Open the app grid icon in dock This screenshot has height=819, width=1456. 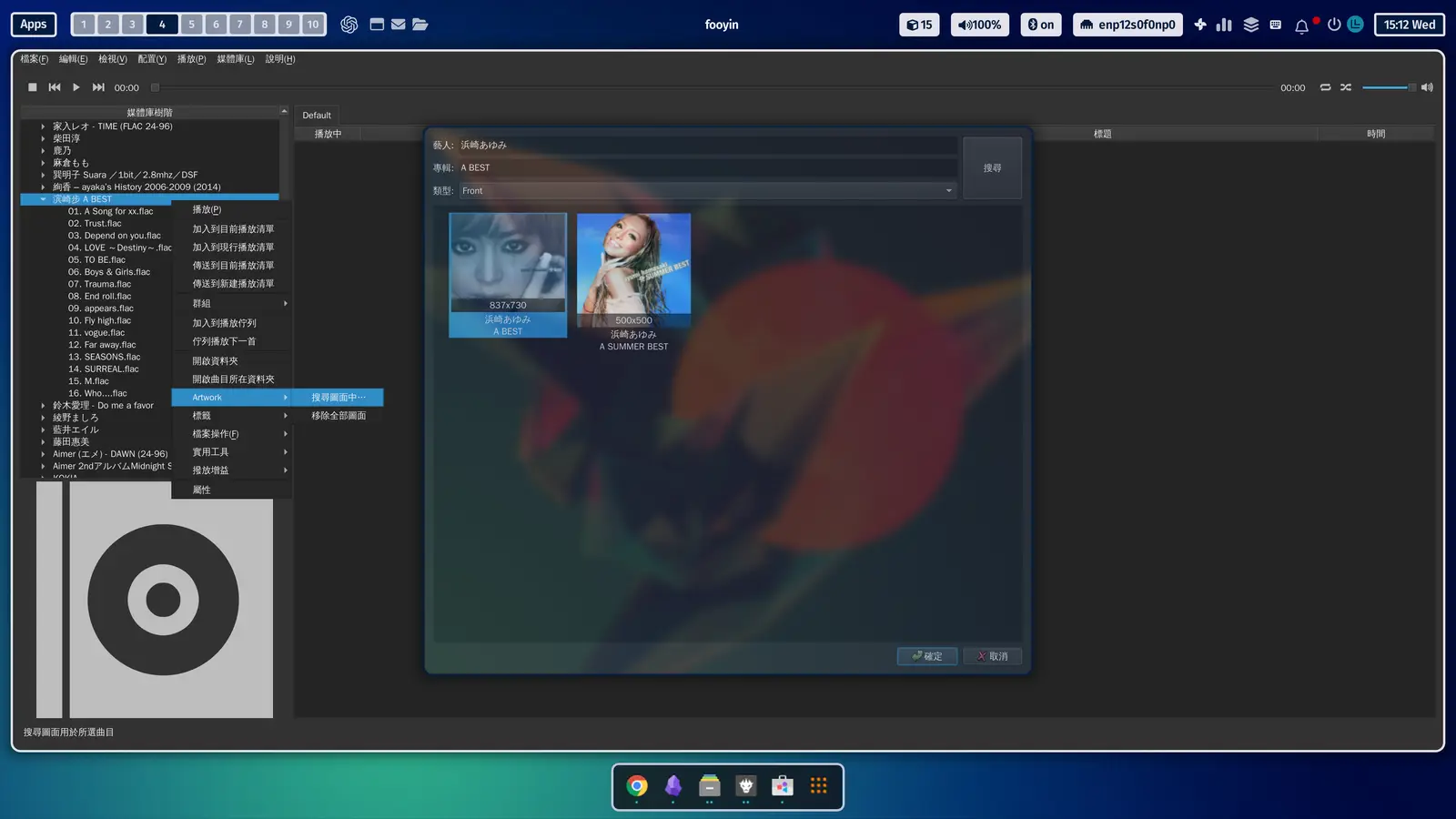coord(819,786)
